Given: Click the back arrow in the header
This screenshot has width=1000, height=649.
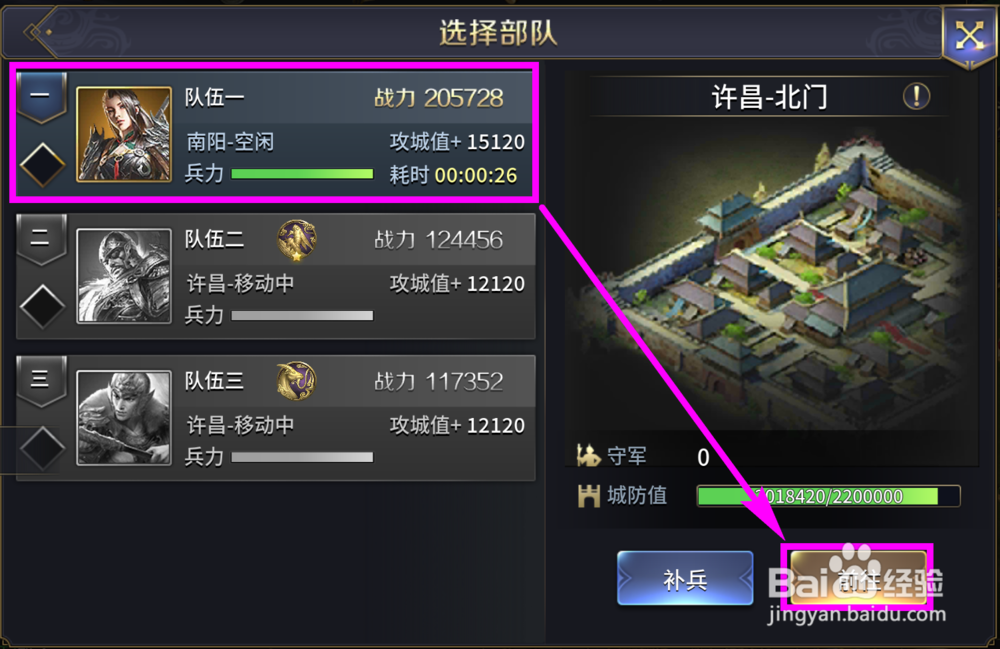Looking at the screenshot, I should tap(38, 32).
